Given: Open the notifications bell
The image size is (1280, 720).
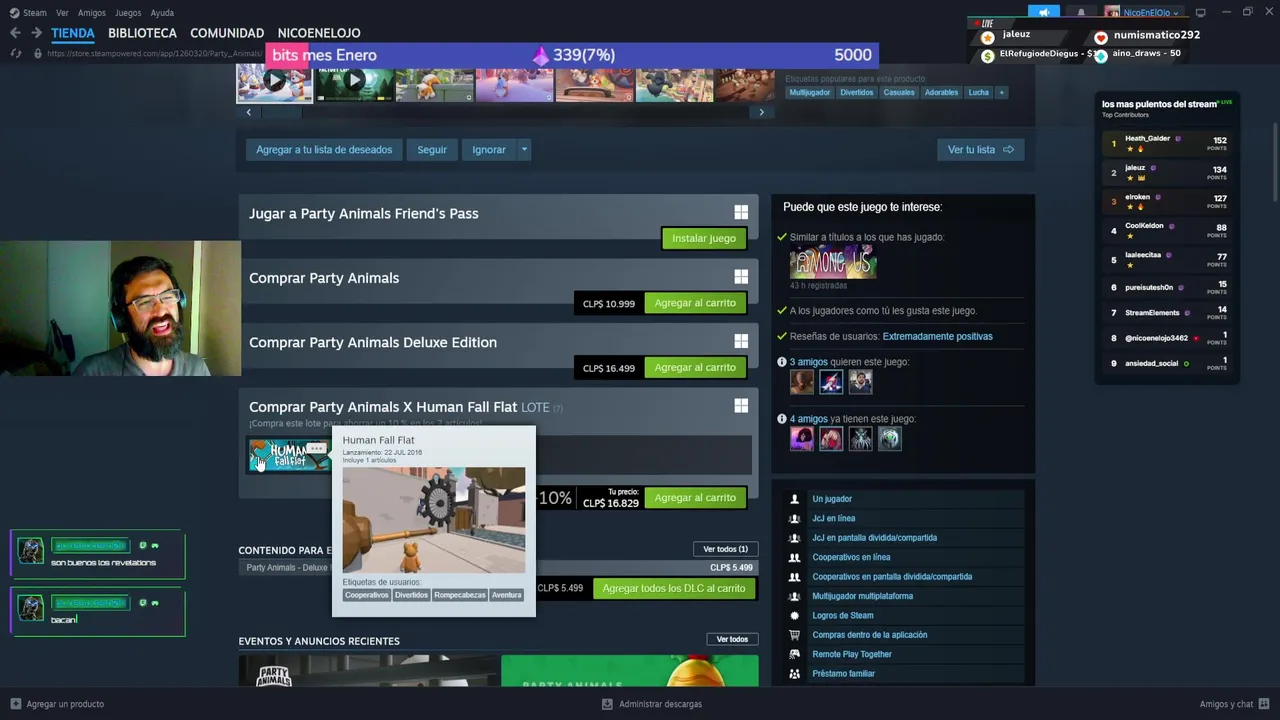Looking at the screenshot, I should click(x=1081, y=12).
